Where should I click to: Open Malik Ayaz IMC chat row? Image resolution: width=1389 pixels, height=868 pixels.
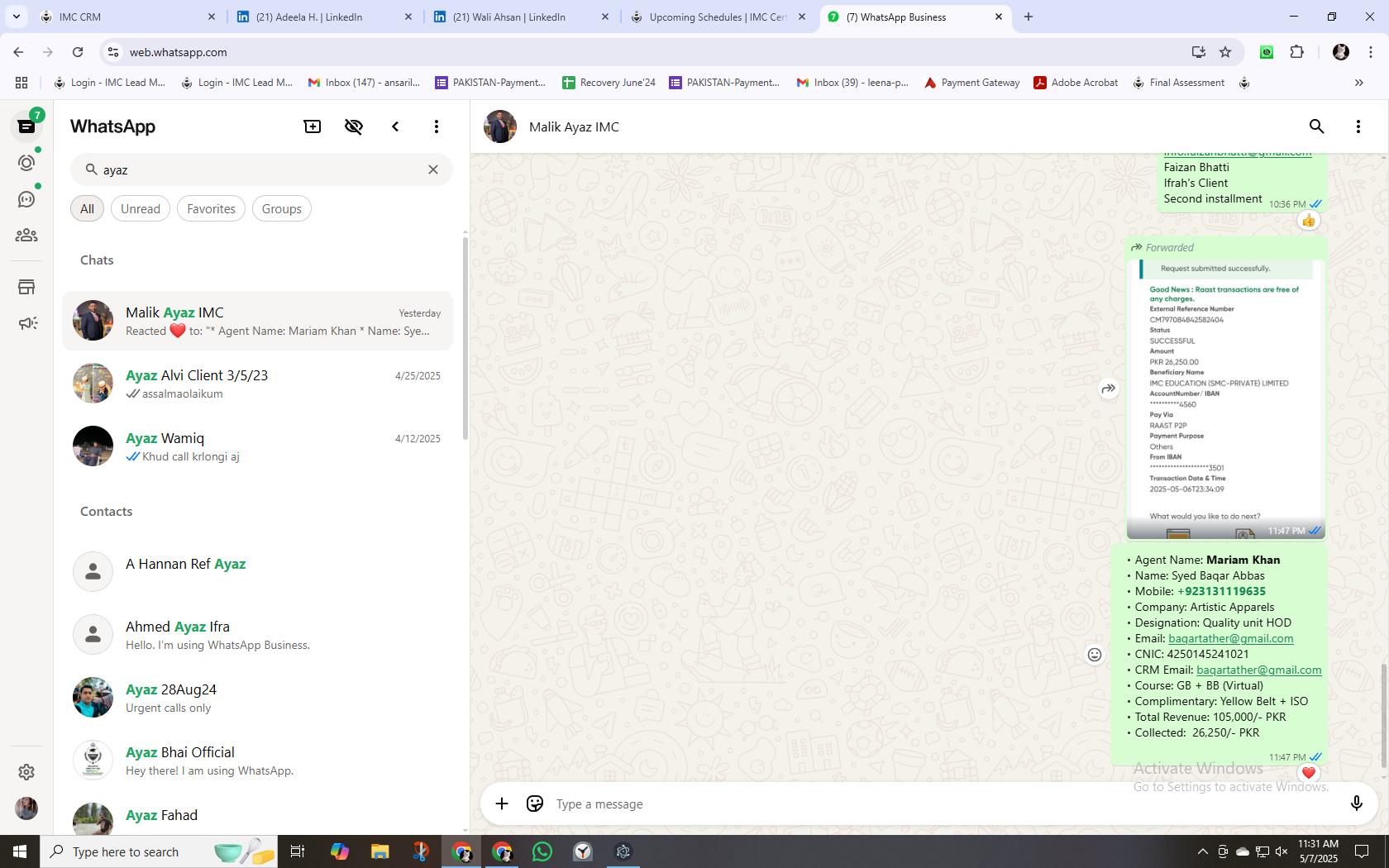[x=258, y=321]
